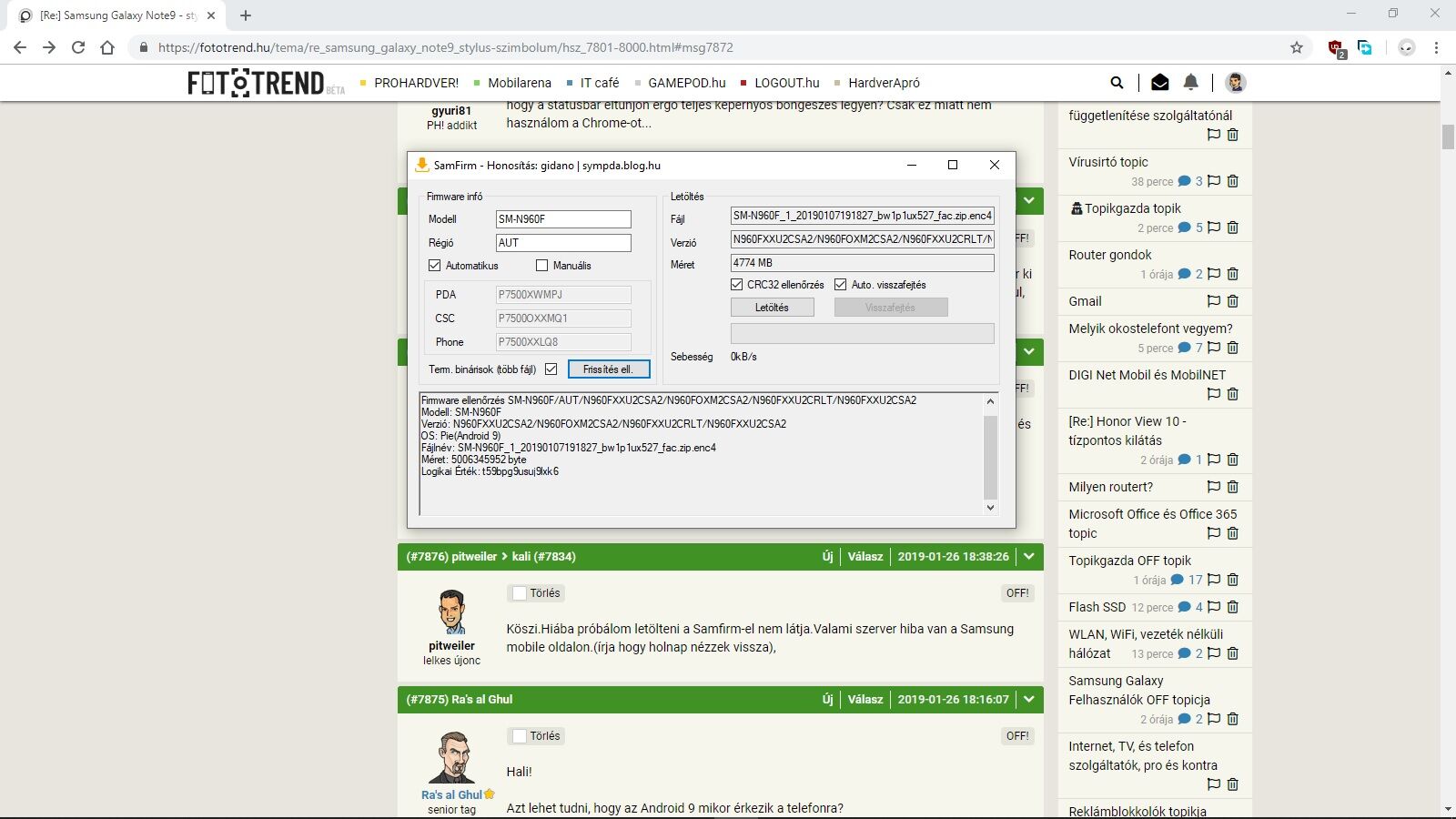Enable the Manuális checkbox in SamFirm

click(x=542, y=266)
